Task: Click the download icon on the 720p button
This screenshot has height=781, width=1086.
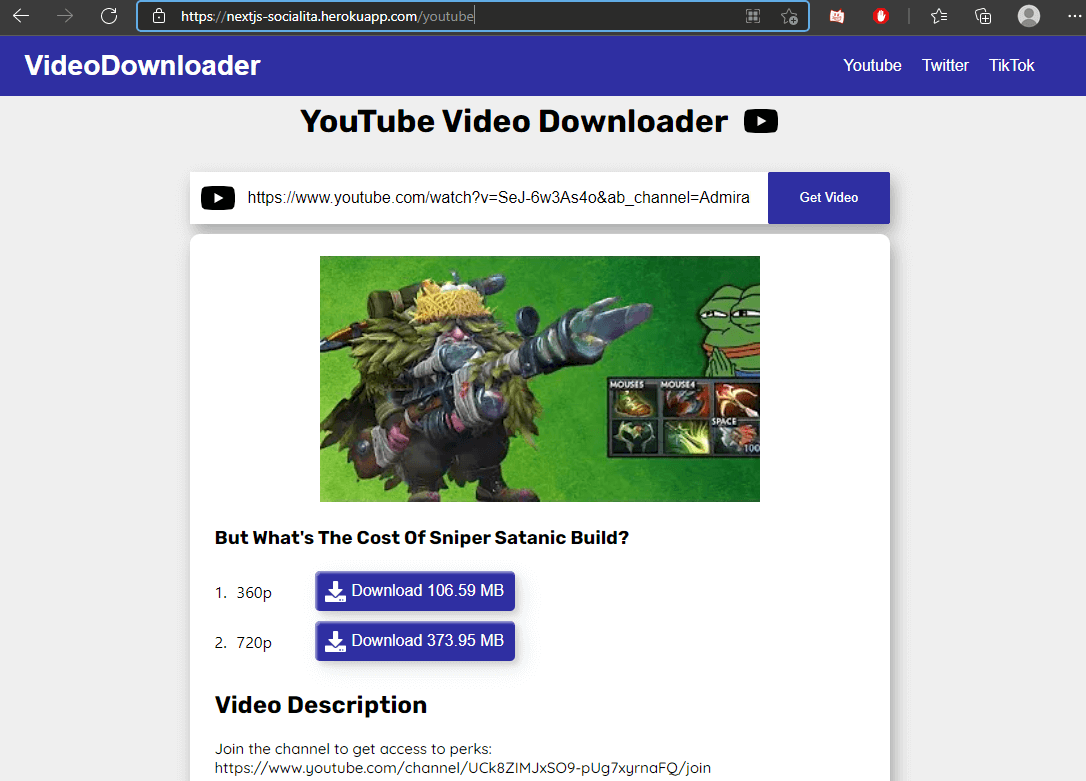Action: point(335,641)
